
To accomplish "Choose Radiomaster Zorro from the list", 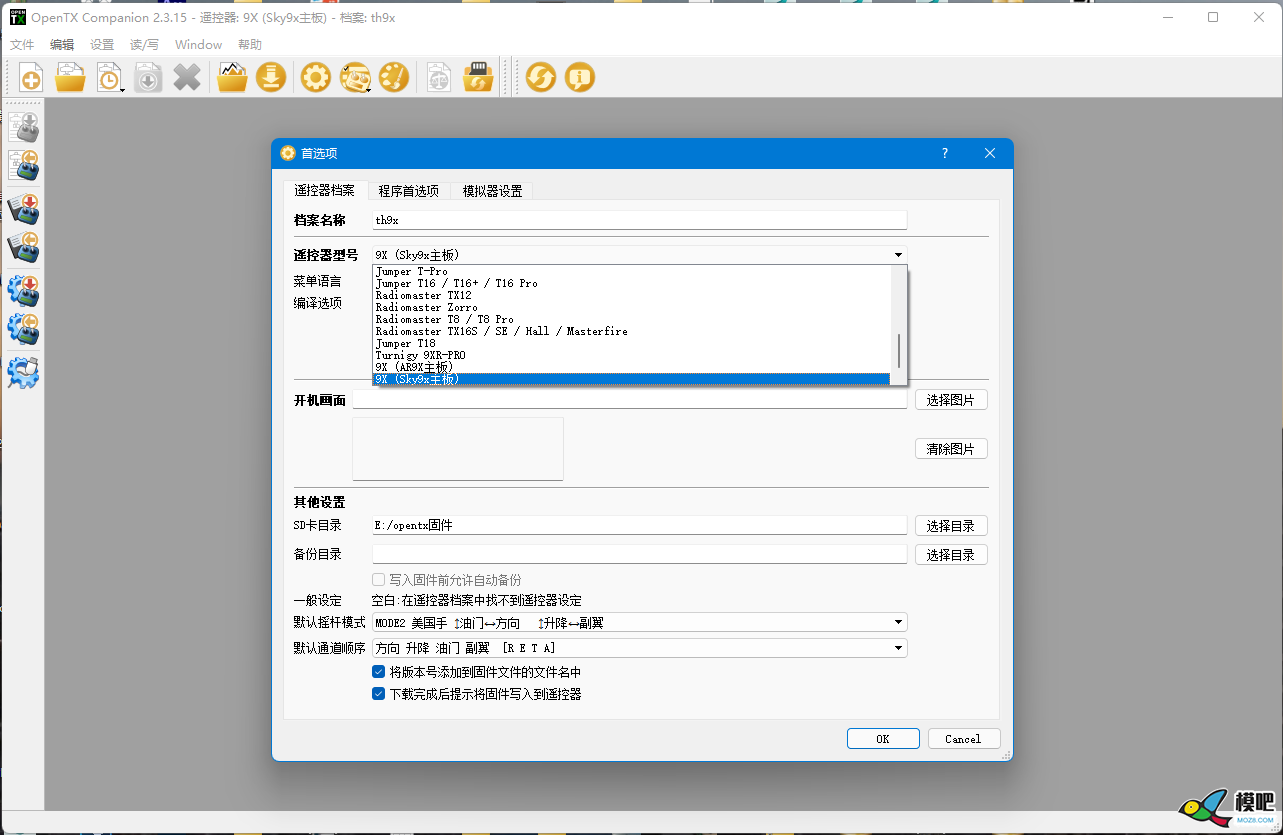I will pyautogui.click(x=631, y=307).
